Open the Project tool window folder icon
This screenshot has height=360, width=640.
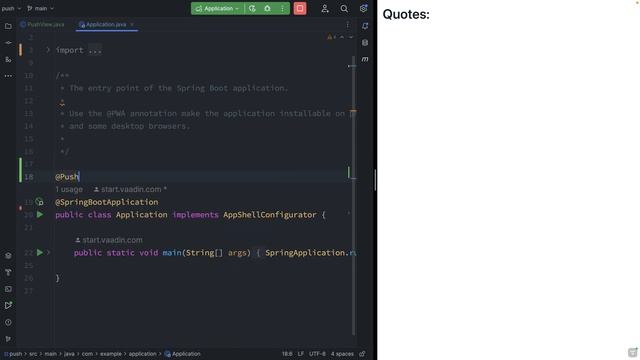8,26
